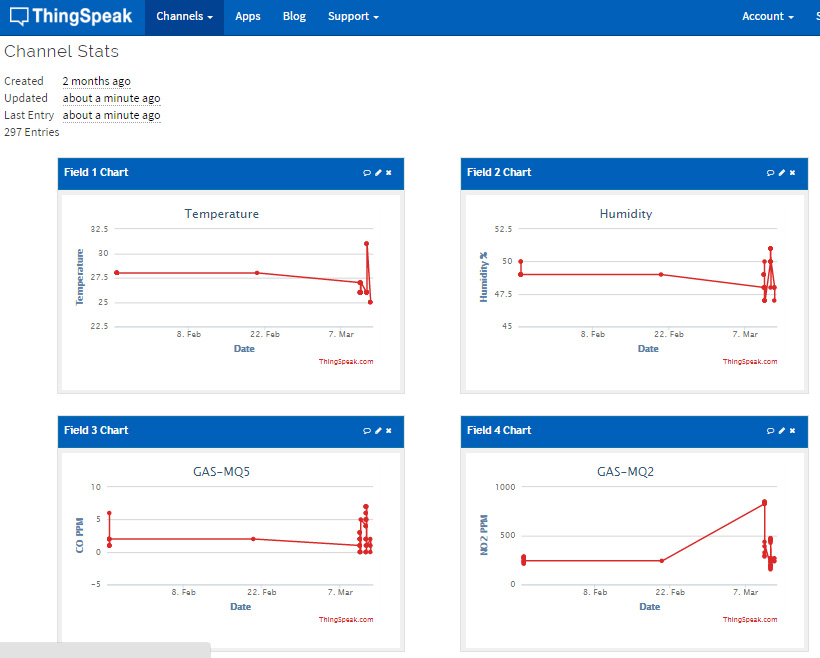Click the 'Humidity %' axis label
The image size is (820, 658).
click(484, 277)
